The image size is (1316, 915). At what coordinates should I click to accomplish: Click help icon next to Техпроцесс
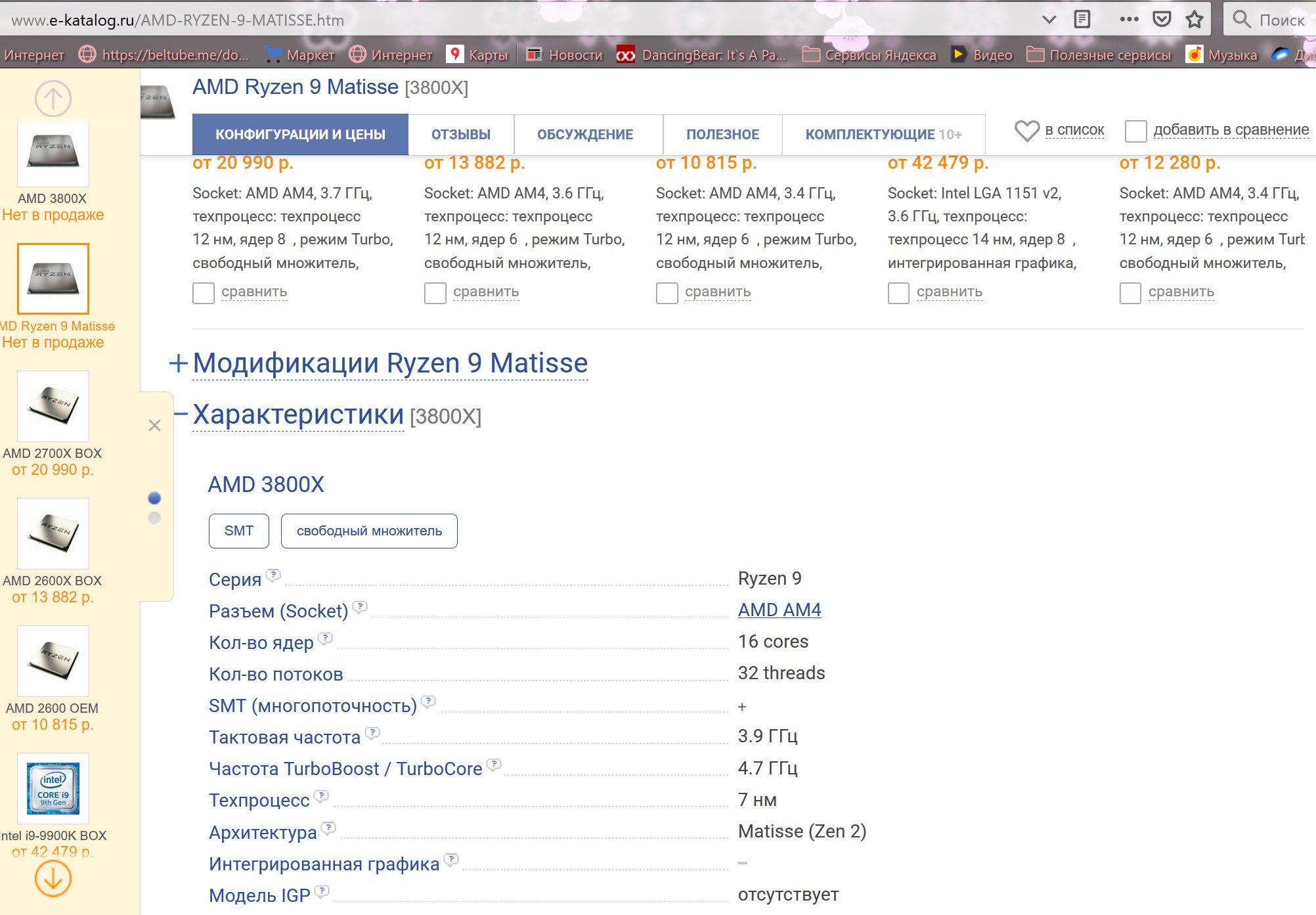[321, 796]
